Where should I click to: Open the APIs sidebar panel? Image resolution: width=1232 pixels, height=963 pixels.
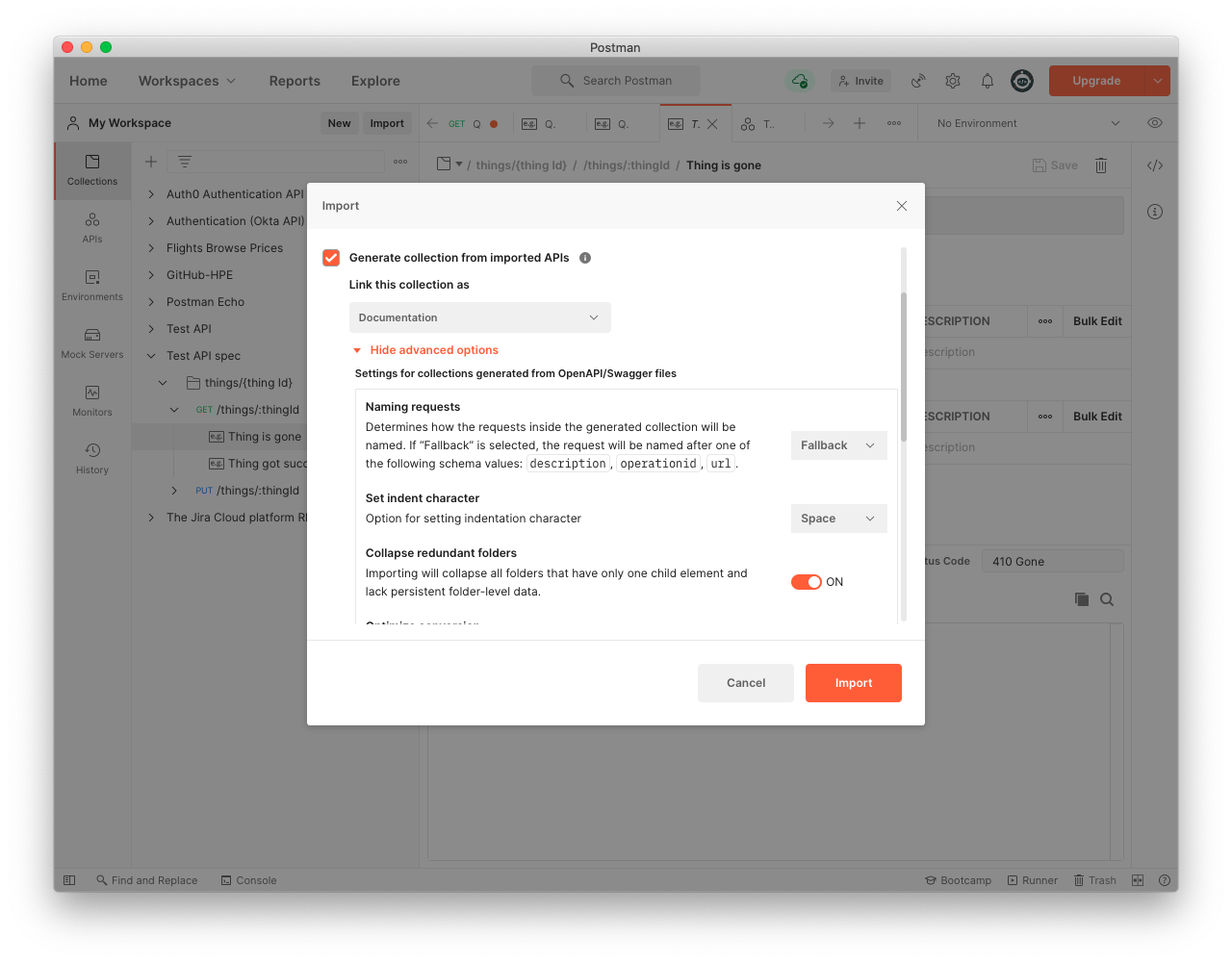tap(92, 229)
